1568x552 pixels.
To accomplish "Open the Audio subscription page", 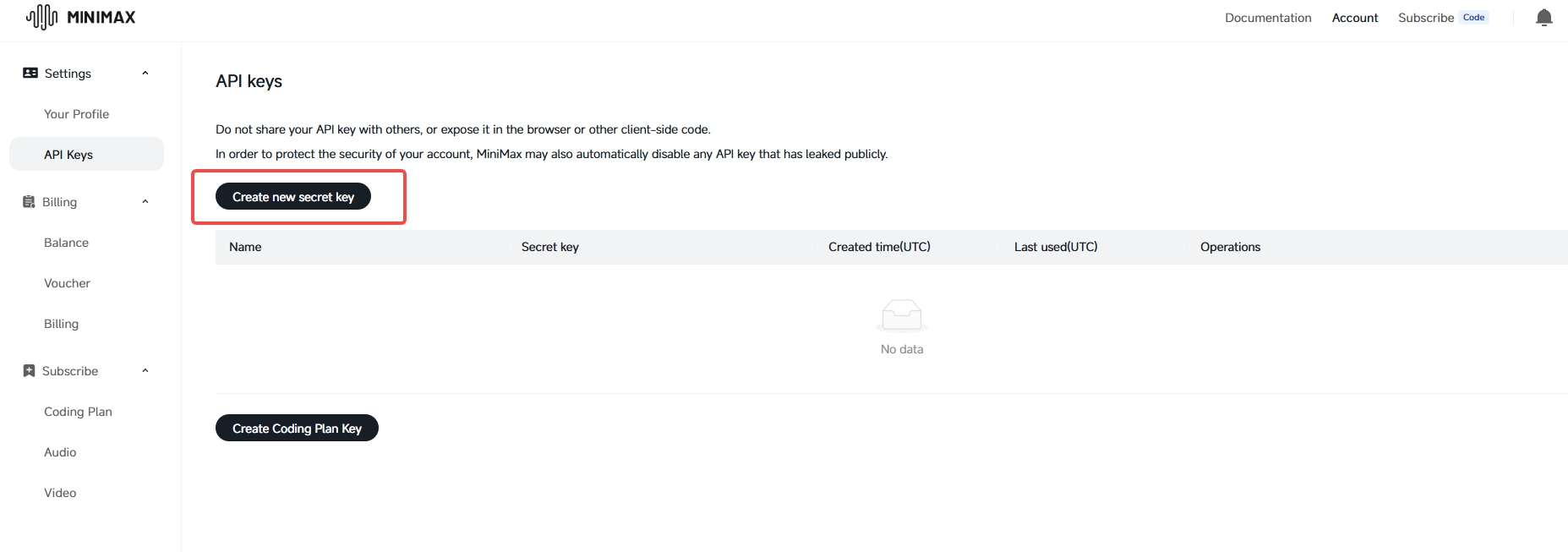I will (x=60, y=452).
